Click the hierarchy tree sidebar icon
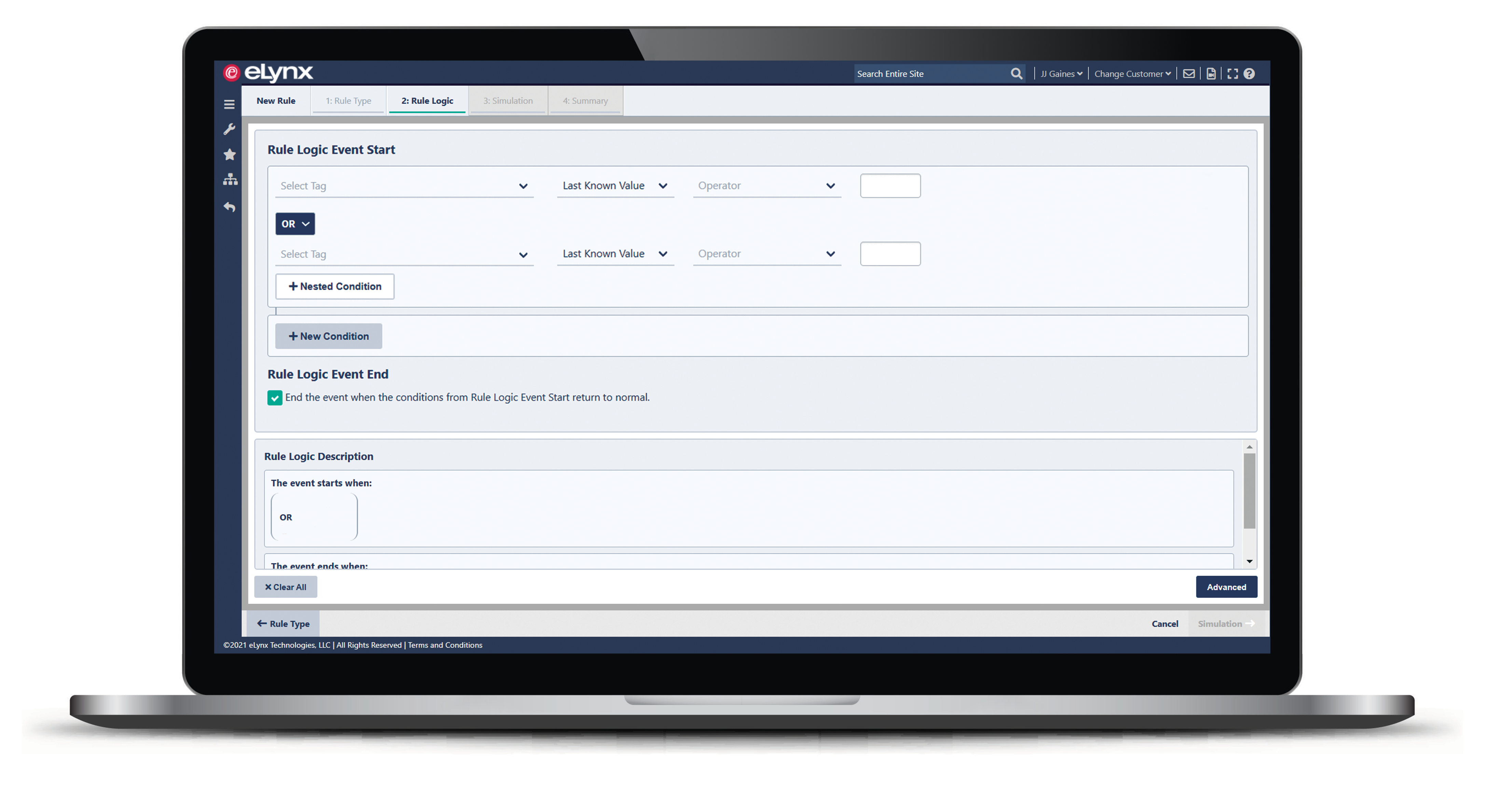 click(230, 180)
